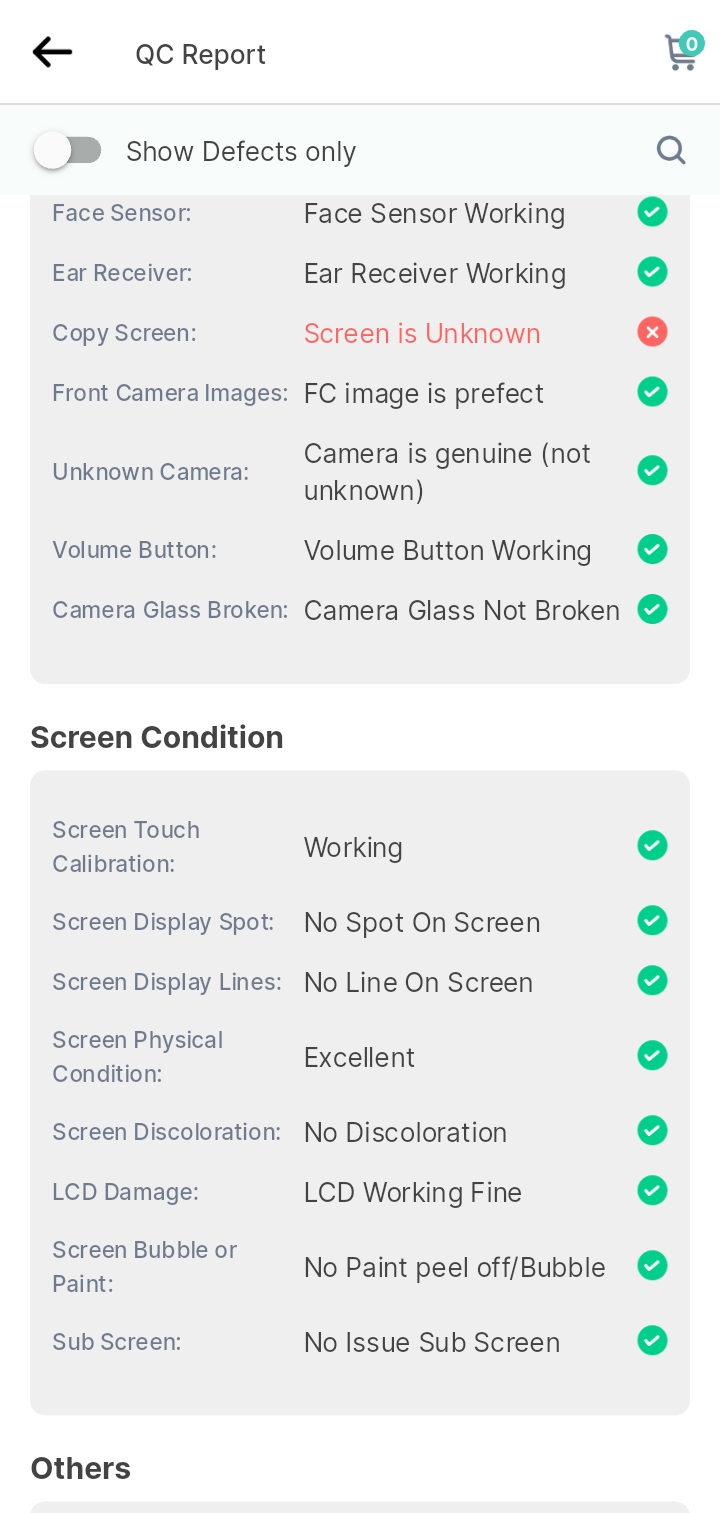Tap the green check for Ear Receiver
This screenshot has width=720, height=1513.
click(x=652, y=272)
